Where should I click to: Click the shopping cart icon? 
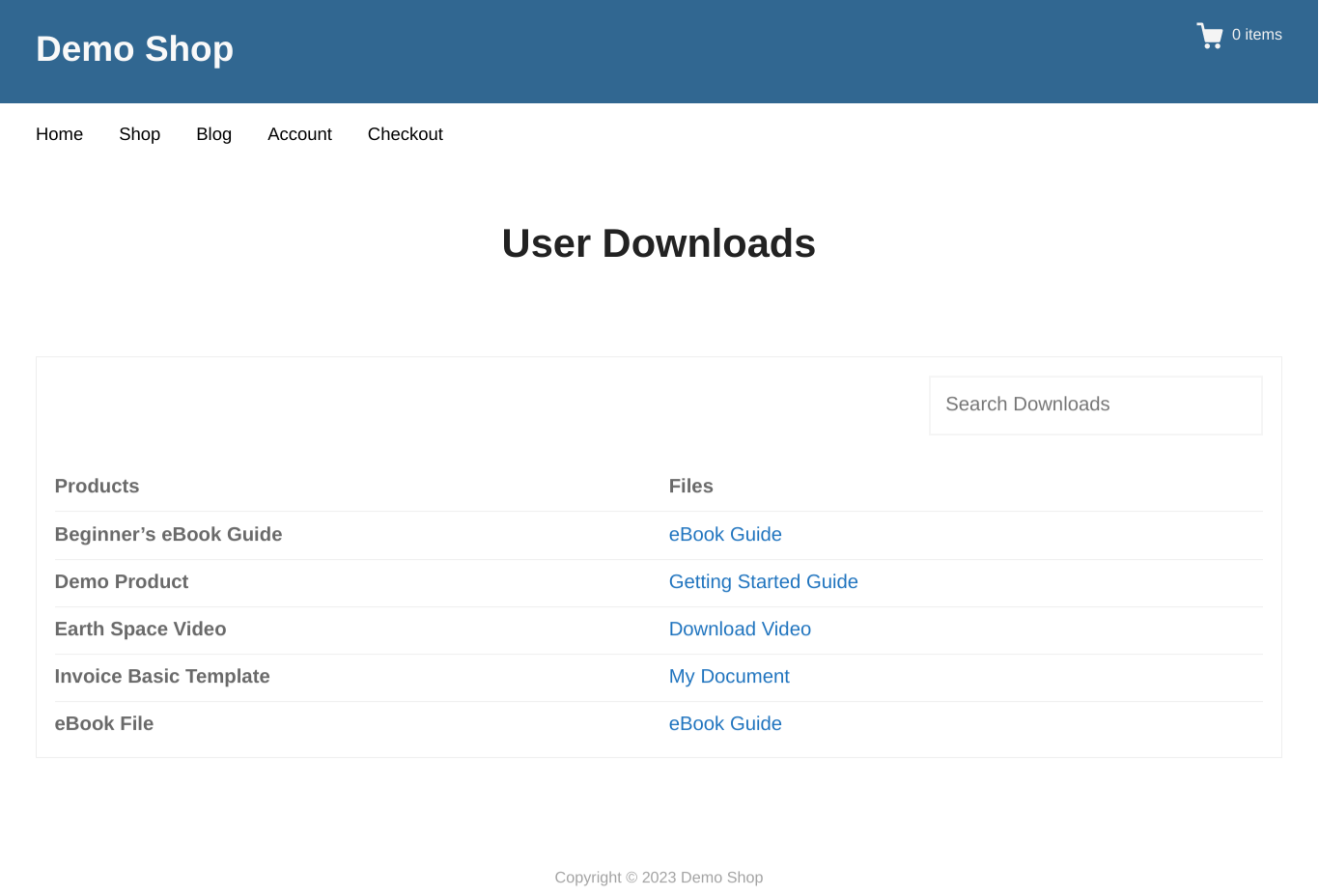click(x=1209, y=35)
